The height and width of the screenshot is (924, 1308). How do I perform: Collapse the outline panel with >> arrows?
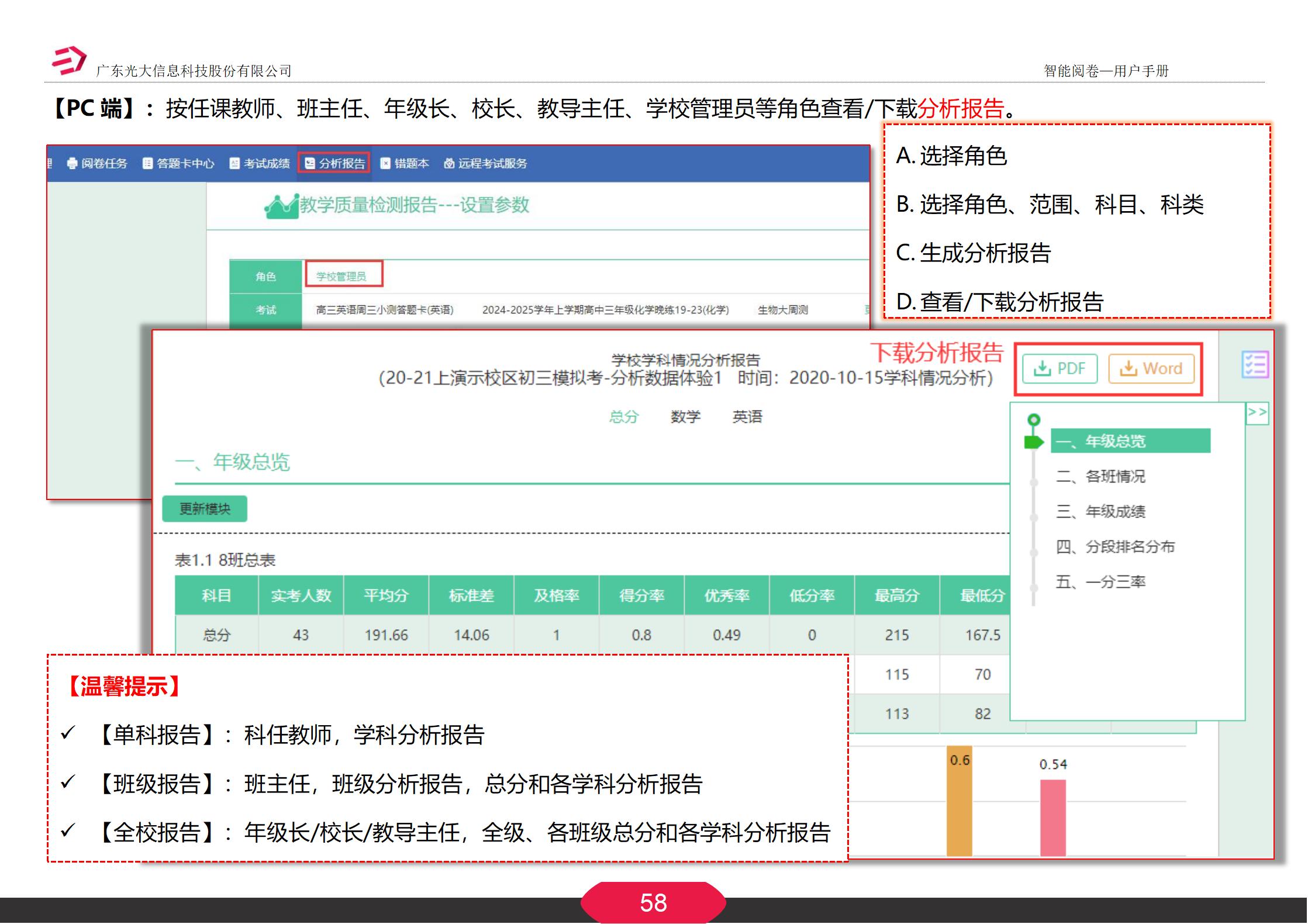[1258, 412]
